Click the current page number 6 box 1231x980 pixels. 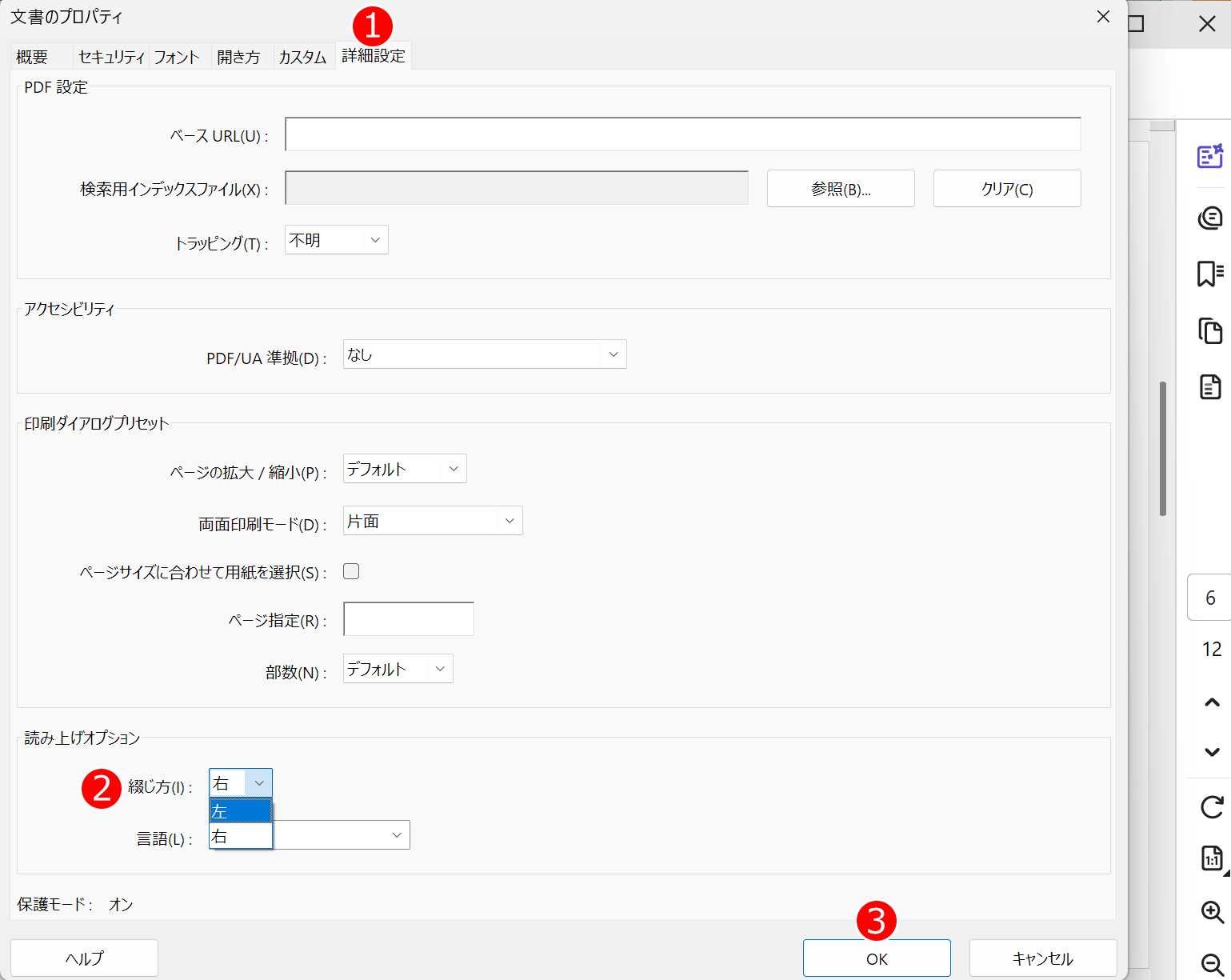point(1210,598)
